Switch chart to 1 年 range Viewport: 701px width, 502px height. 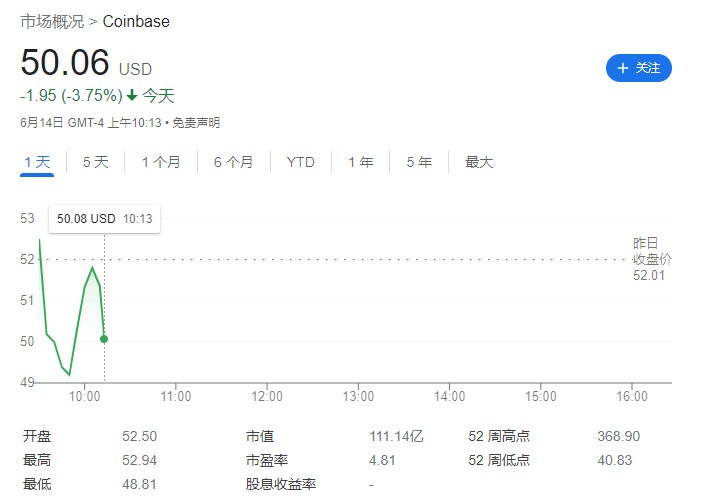360,162
